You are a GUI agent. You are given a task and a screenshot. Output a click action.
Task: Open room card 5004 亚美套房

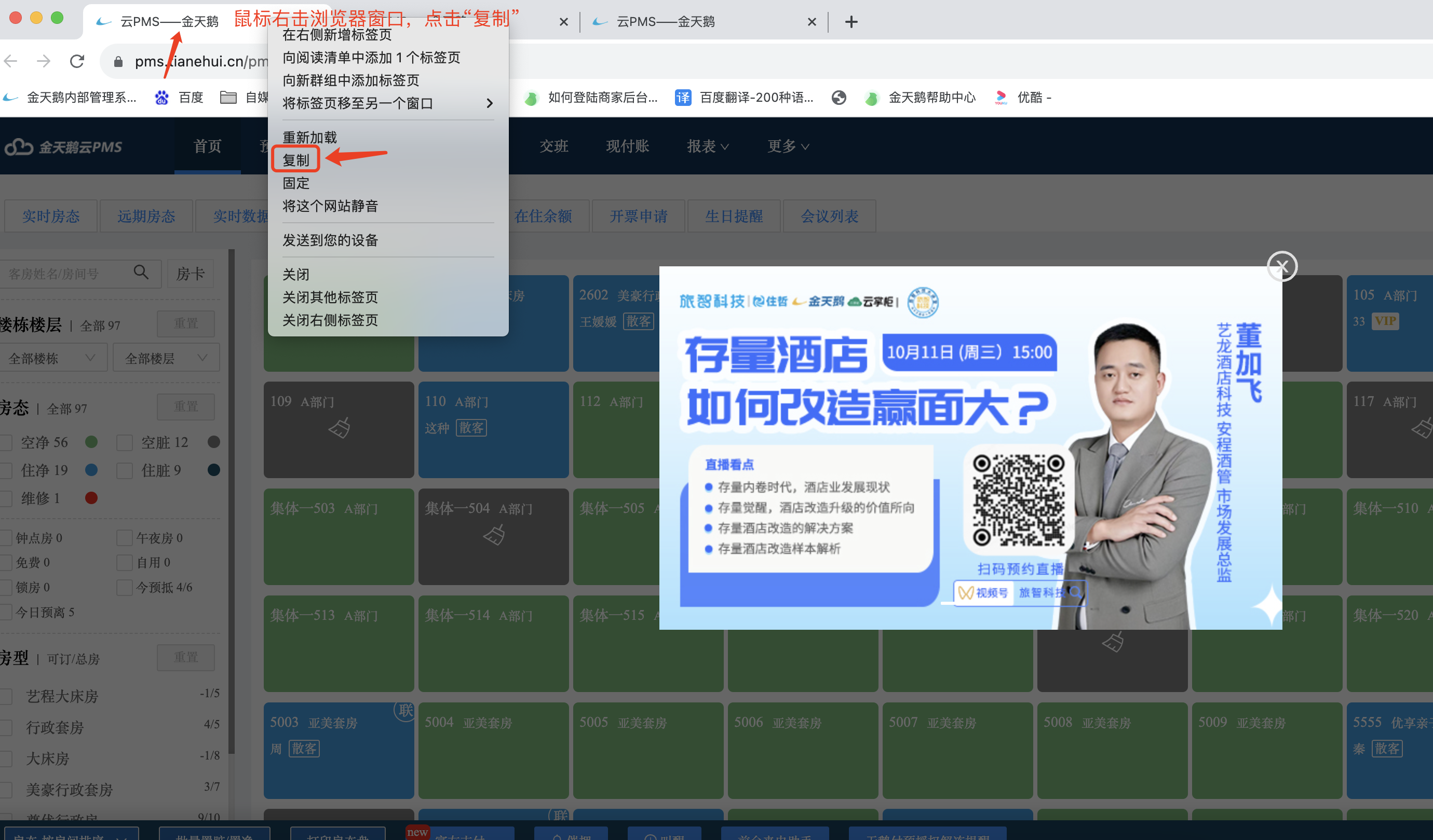pyautogui.click(x=494, y=751)
